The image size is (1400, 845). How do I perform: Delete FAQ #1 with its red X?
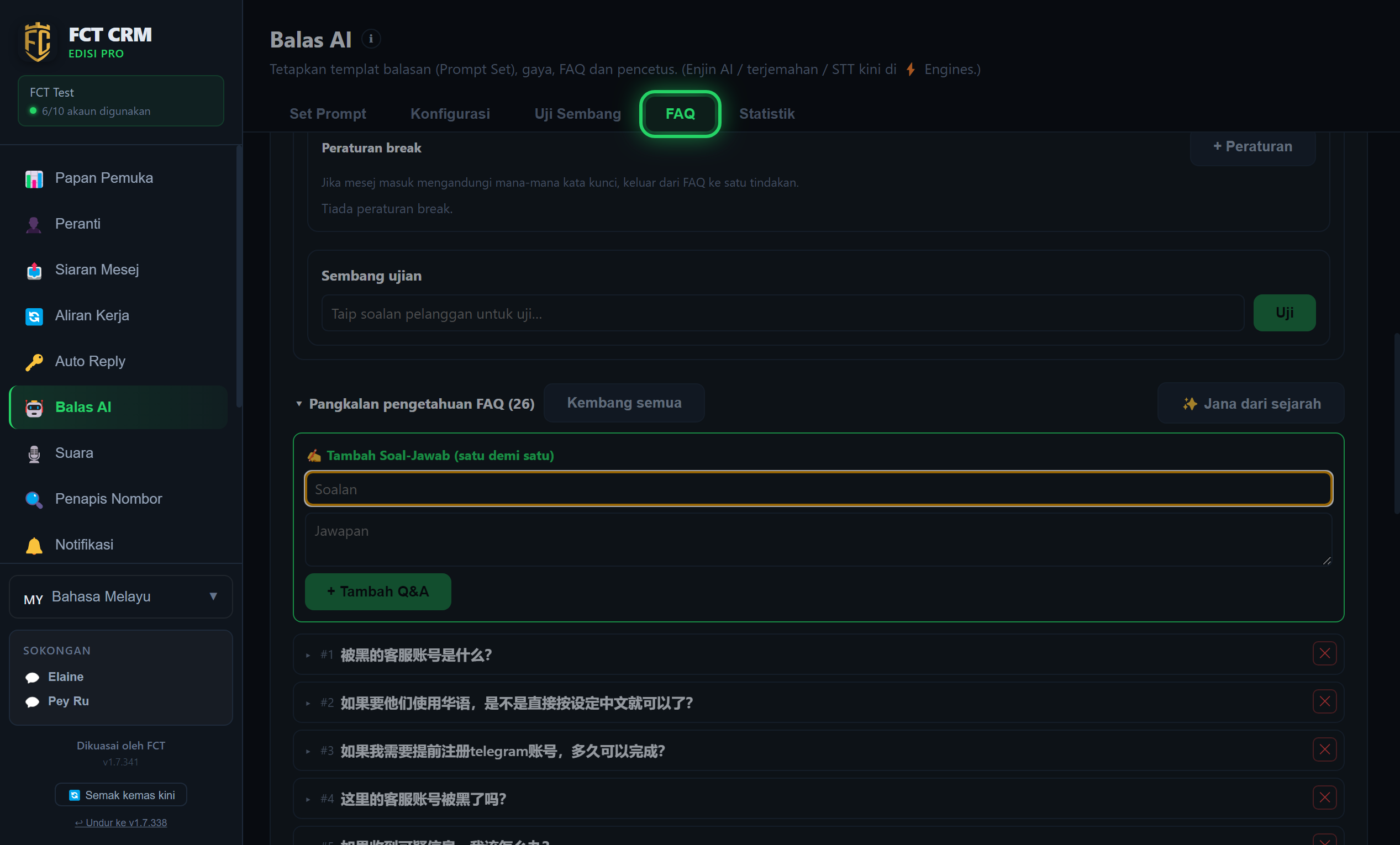1324,653
